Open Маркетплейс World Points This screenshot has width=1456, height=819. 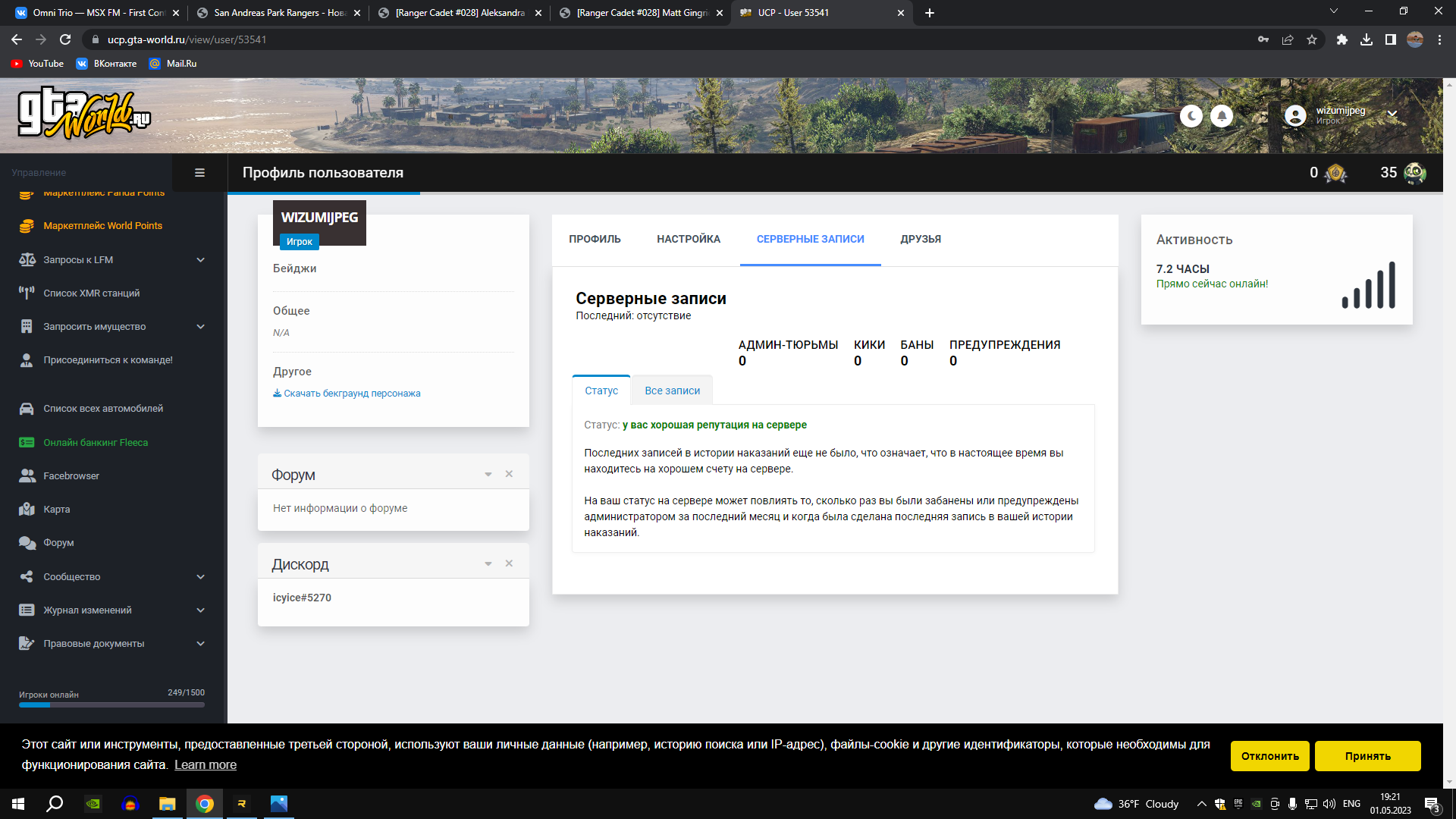click(x=102, y=226)
